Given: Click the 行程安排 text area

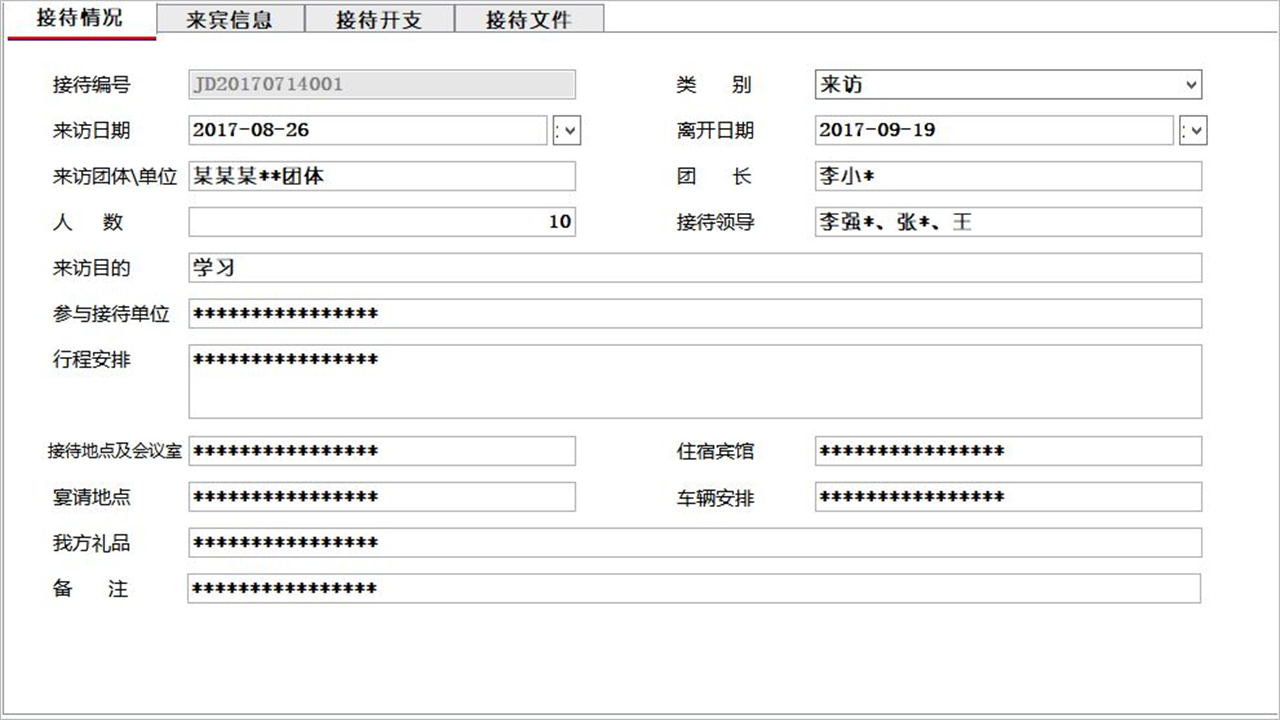Looking at the screenshot, I should coord(694,380).
